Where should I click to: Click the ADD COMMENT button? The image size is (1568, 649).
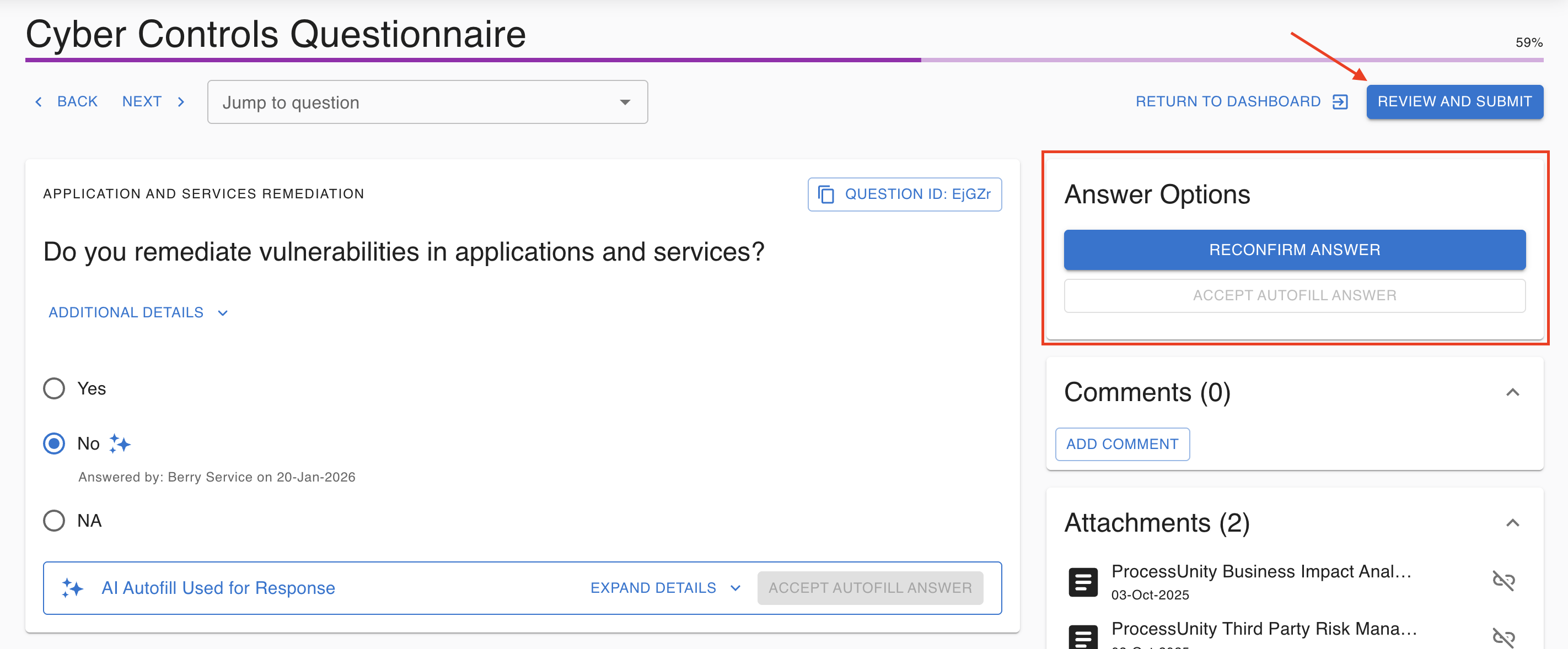coord(1122,444)
